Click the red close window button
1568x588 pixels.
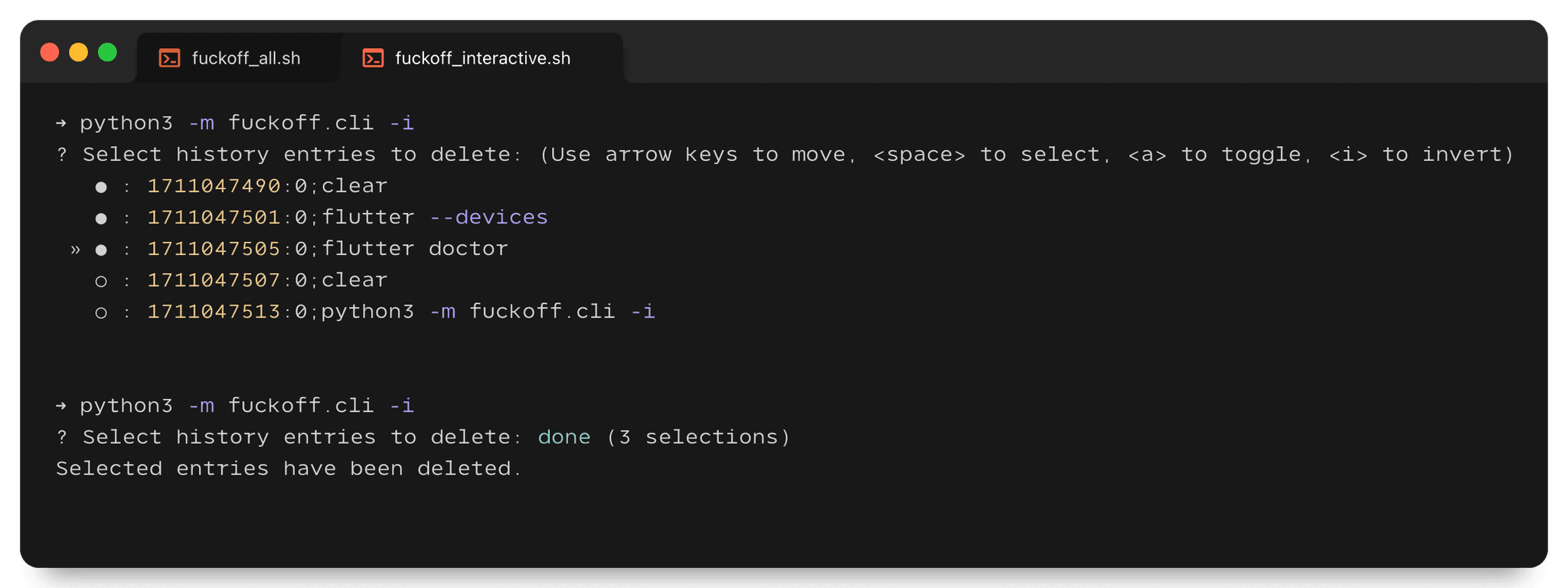click(50, 52)
